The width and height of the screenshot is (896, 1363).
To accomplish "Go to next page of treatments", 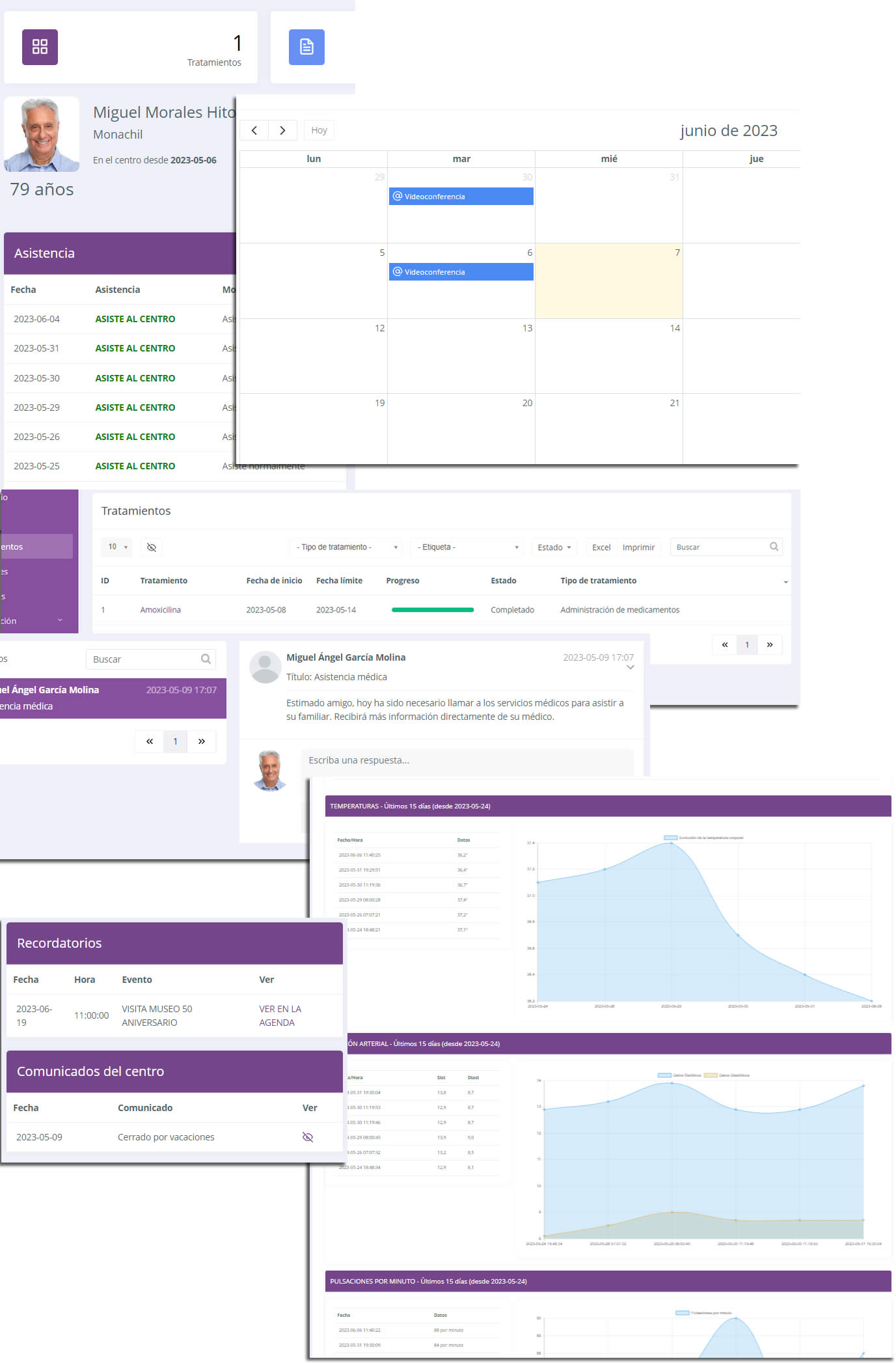I will point(769,644).
